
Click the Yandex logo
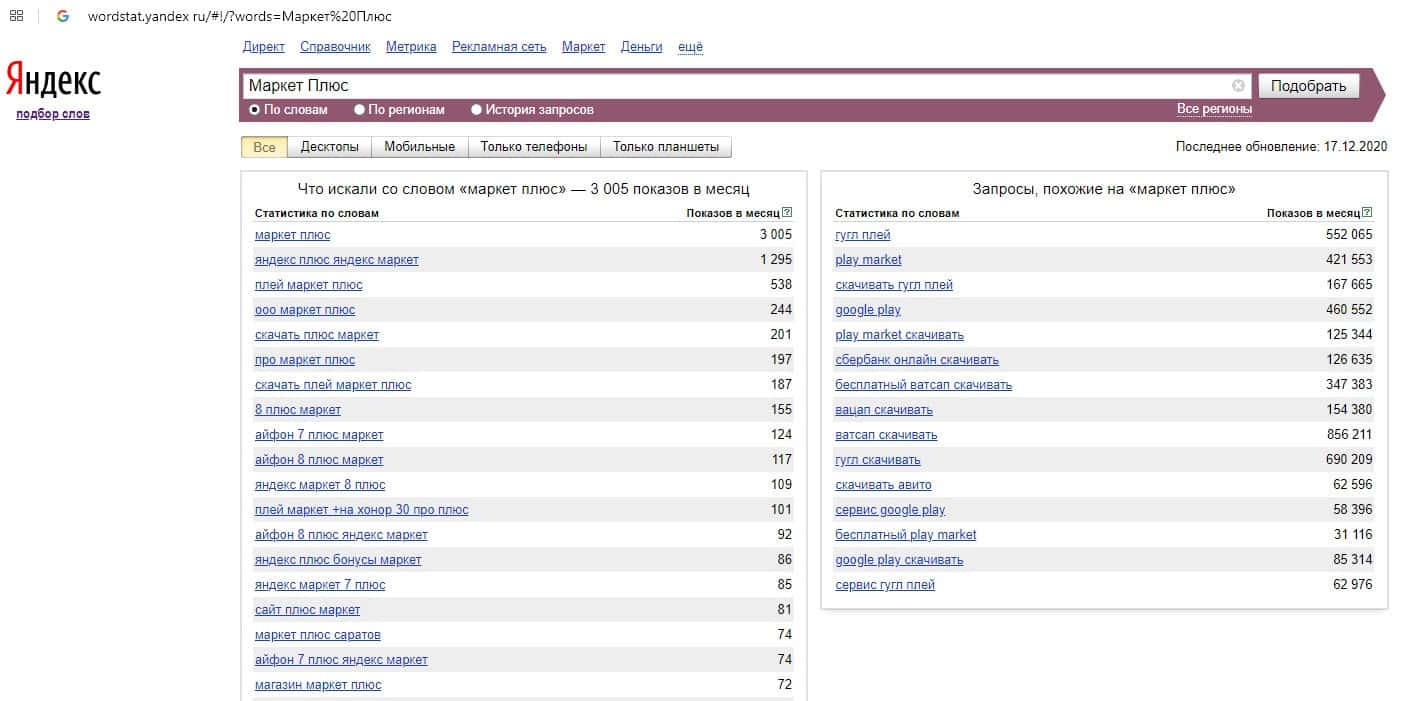[53, 80]
